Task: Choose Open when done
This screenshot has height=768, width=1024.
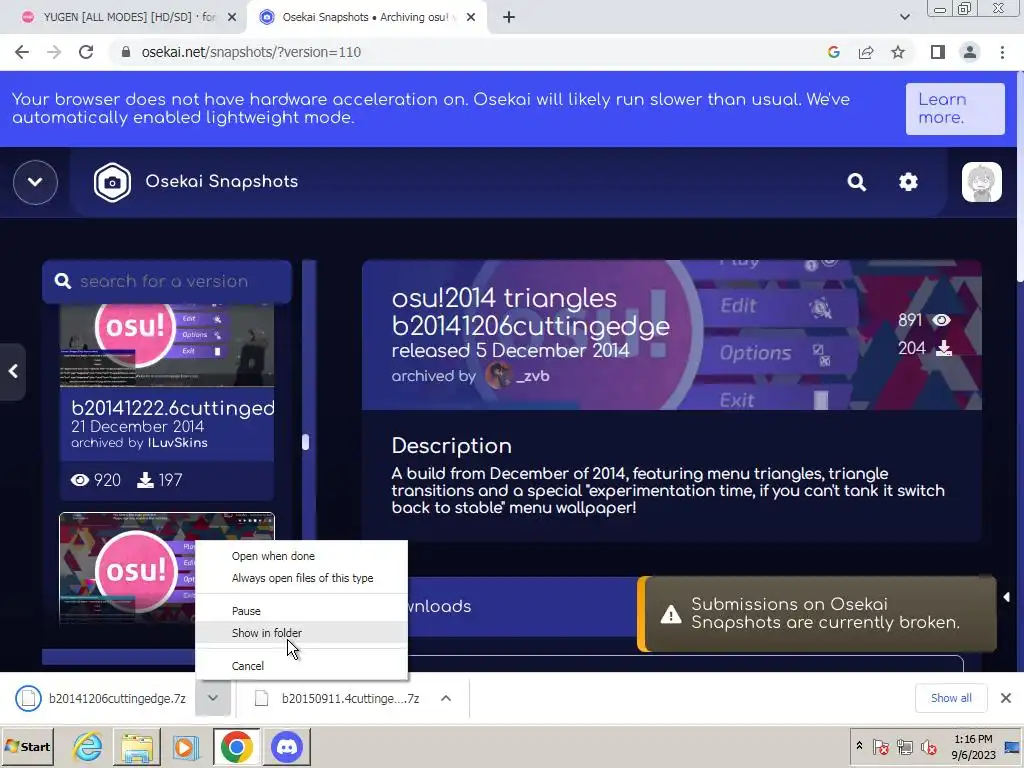Action: click(273, 556)
